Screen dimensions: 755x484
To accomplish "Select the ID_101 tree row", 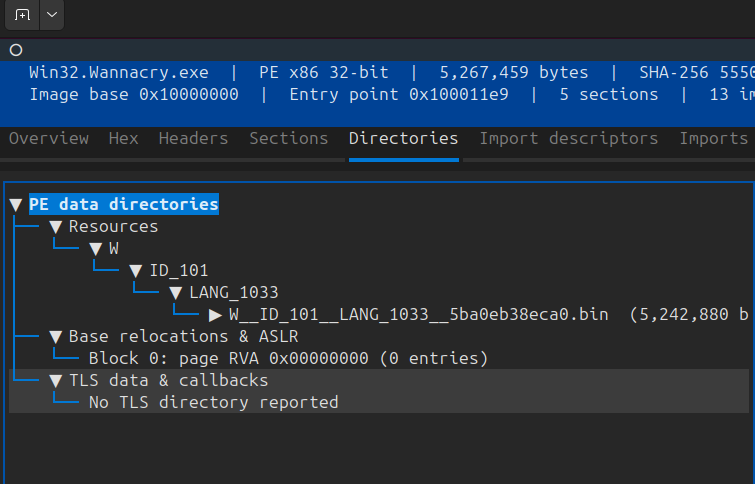I will click(179, 271).
